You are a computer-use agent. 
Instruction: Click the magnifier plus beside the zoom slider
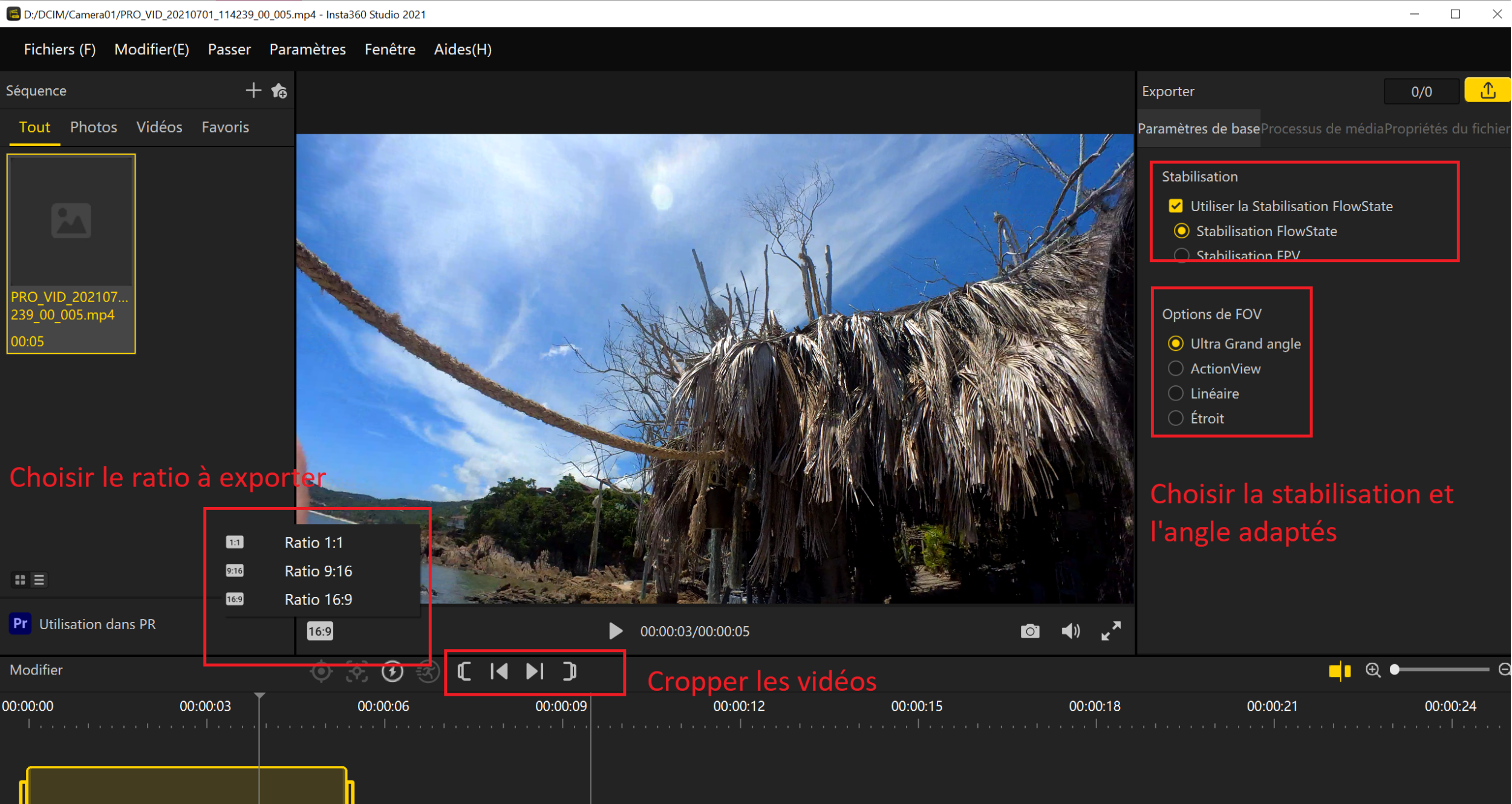1373,670
